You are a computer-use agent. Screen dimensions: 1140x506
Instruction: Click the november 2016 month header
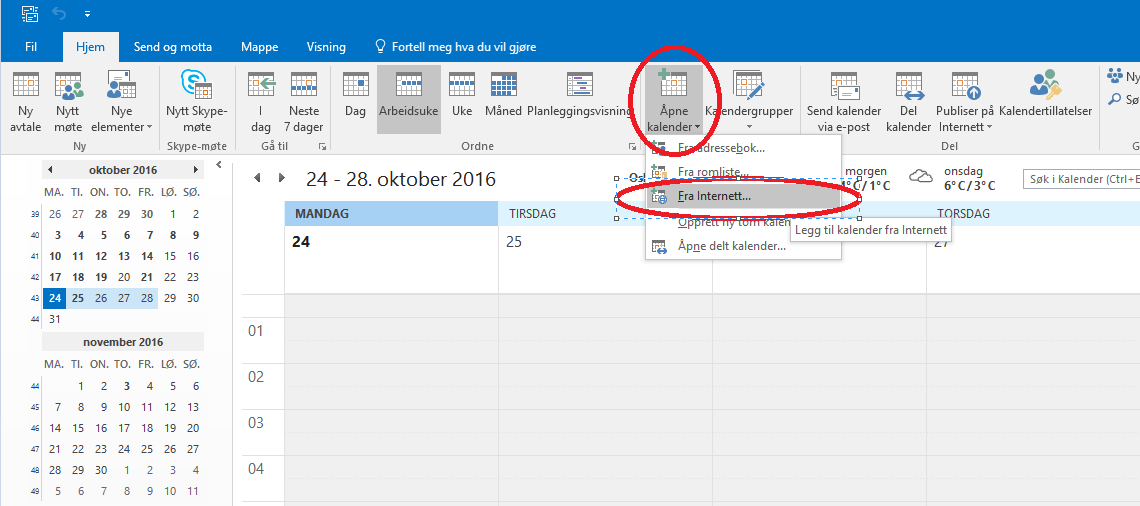click(123, 342)
